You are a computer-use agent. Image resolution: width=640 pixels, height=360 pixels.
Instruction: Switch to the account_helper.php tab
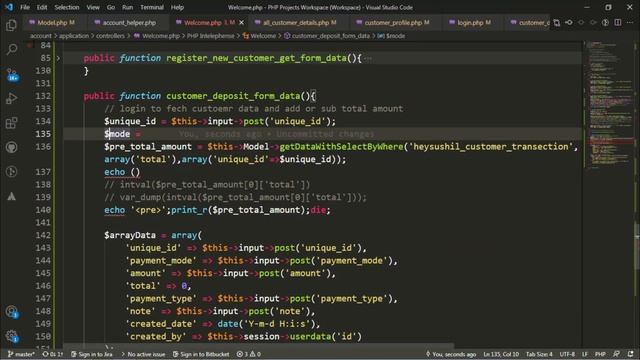(x=129, y=23)
